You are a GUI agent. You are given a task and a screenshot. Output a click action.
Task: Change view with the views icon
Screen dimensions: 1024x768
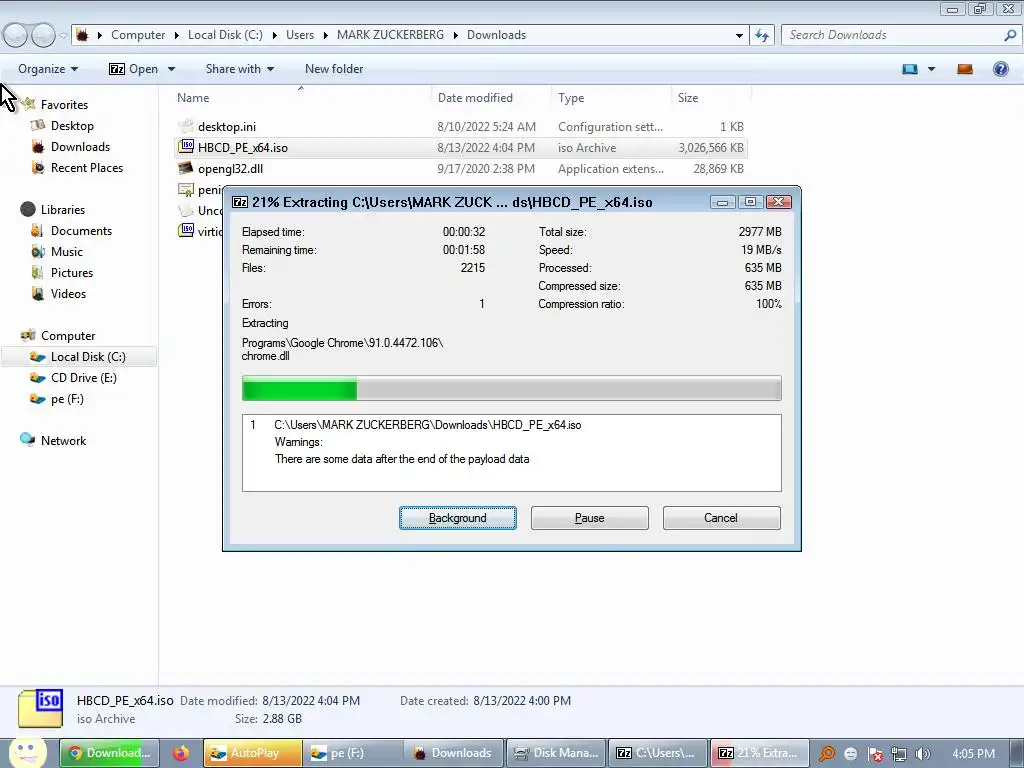pos(910,69)
